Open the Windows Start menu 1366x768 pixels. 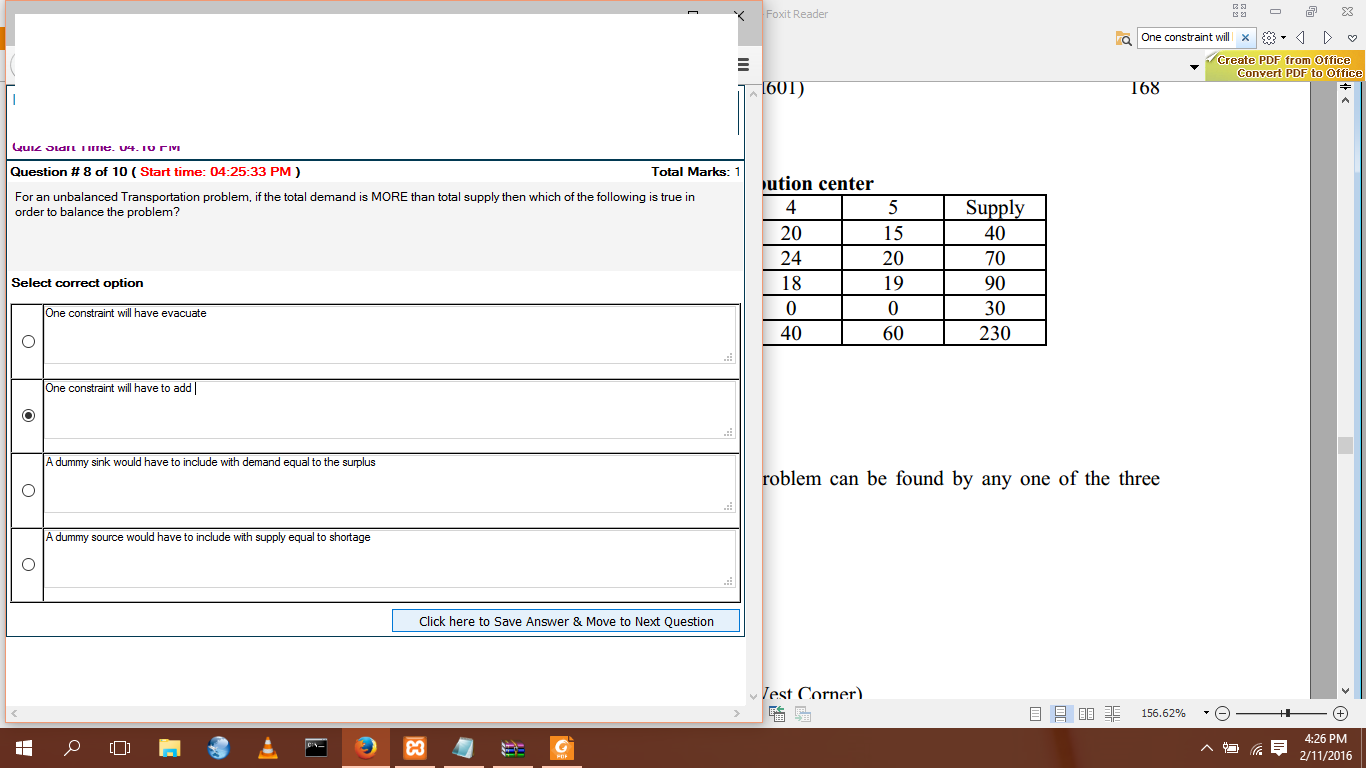point(24,748)
